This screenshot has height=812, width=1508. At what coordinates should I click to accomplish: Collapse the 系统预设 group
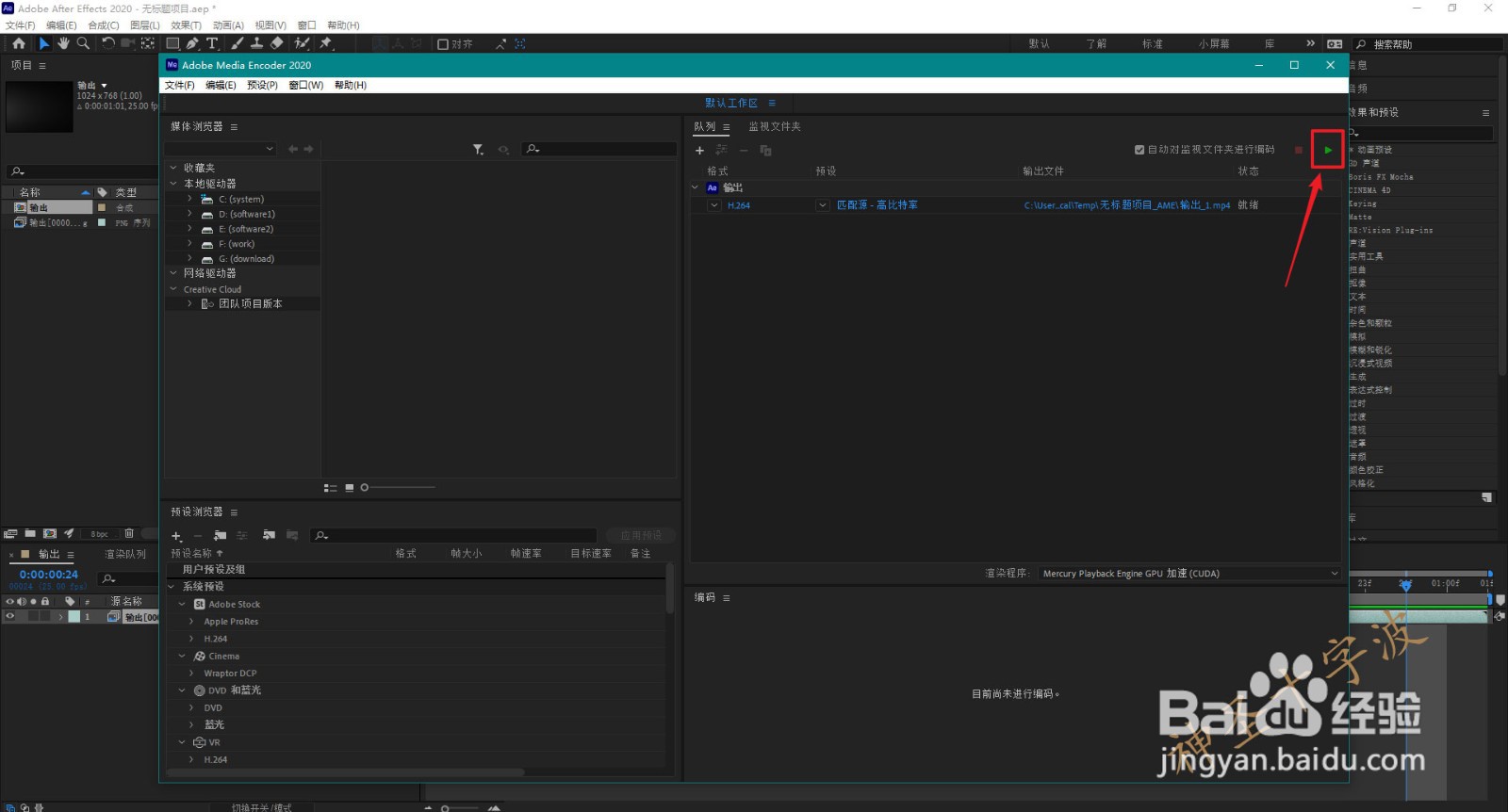[x=172, y=587]
